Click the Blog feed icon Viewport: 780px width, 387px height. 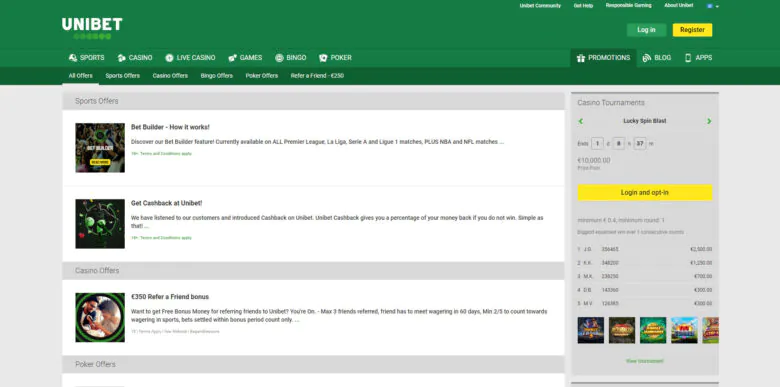647,58
